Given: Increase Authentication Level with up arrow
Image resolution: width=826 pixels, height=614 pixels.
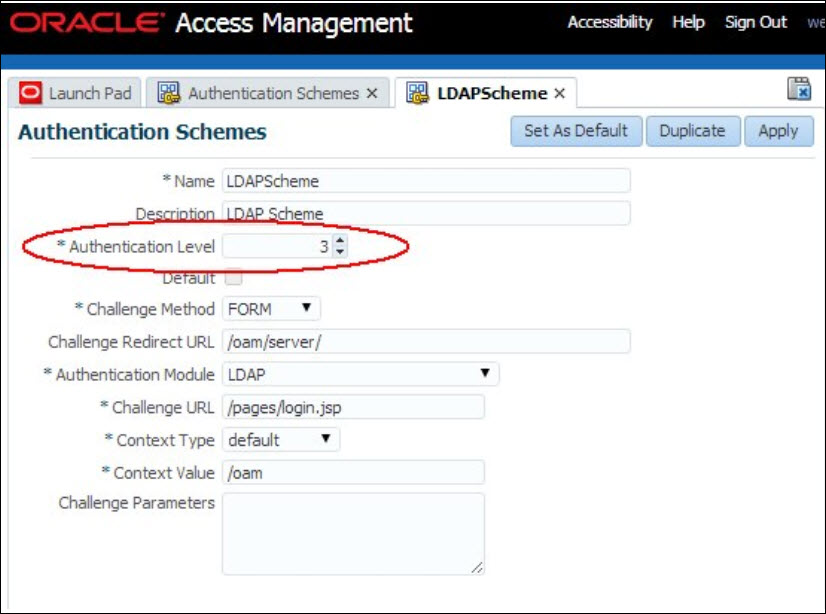Looking at the screenshot, I should [340, 241].
